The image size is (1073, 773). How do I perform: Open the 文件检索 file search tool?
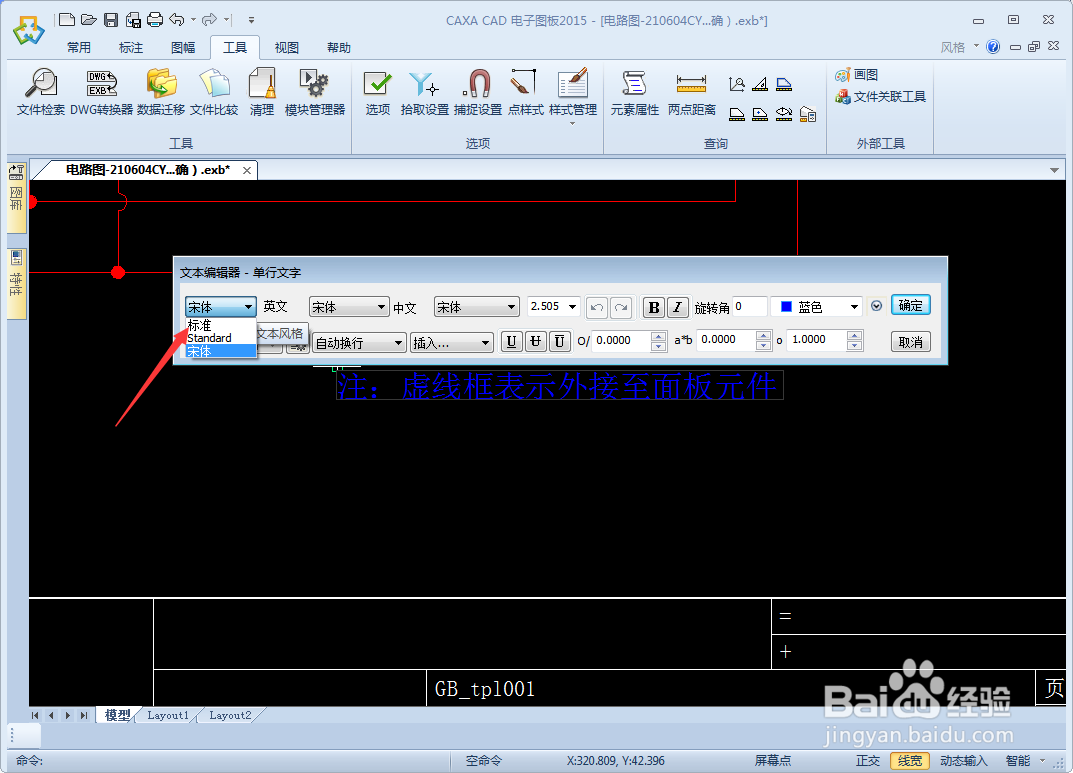40,92
